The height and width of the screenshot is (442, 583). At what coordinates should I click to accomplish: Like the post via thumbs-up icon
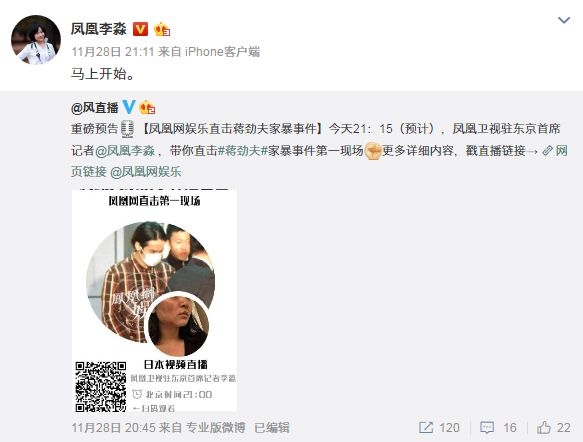[544, 428]
